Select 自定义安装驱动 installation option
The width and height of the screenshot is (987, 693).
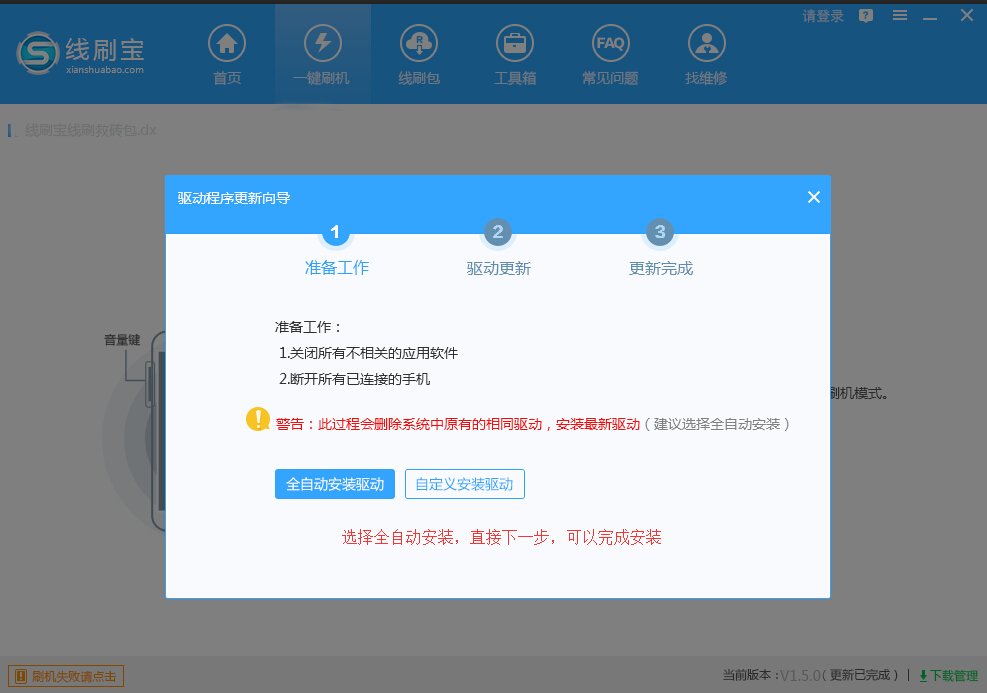click(464, 484)
